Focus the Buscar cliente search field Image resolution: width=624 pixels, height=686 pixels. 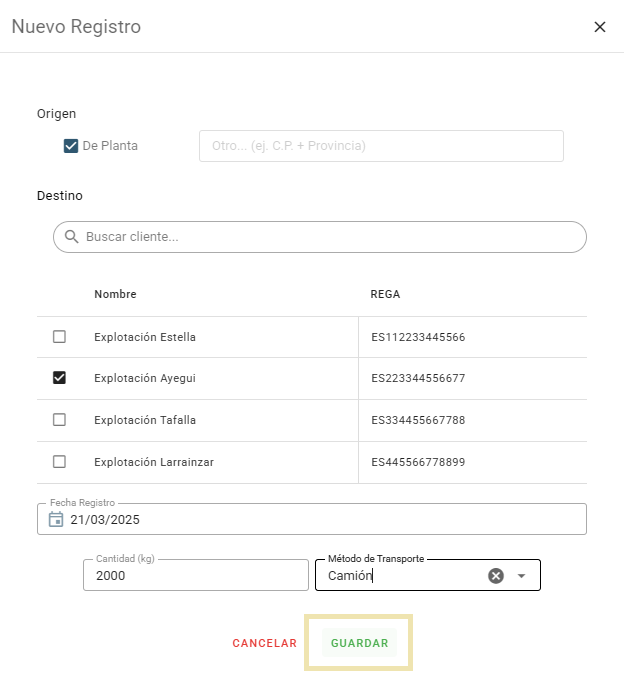tap(320, 237)
